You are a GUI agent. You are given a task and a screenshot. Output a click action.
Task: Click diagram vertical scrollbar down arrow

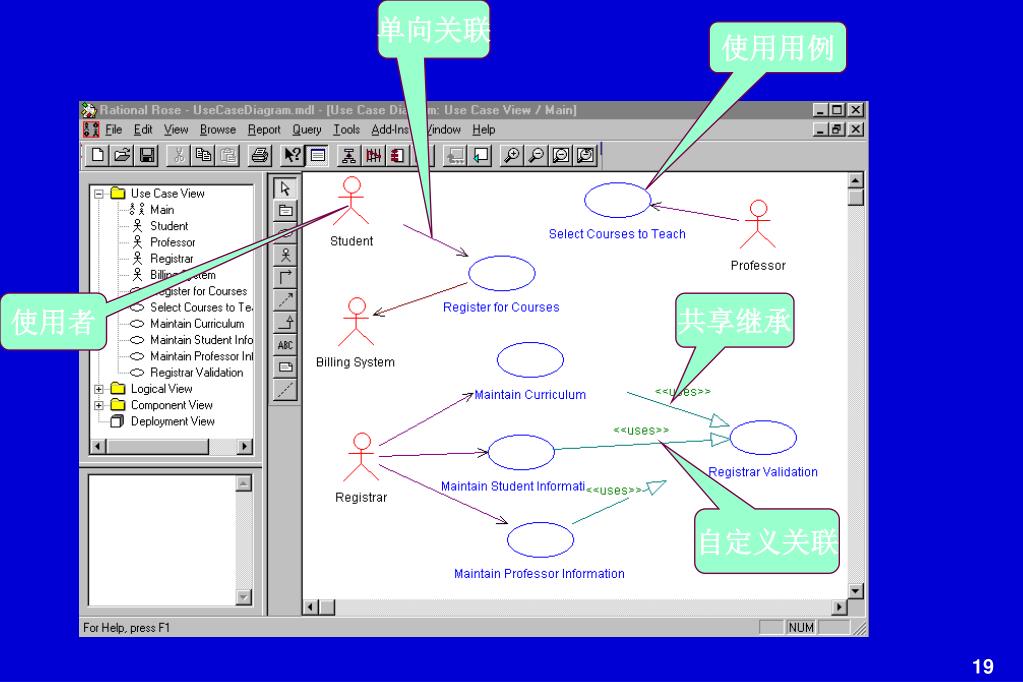pyautogui.click(x=856, y=591)
